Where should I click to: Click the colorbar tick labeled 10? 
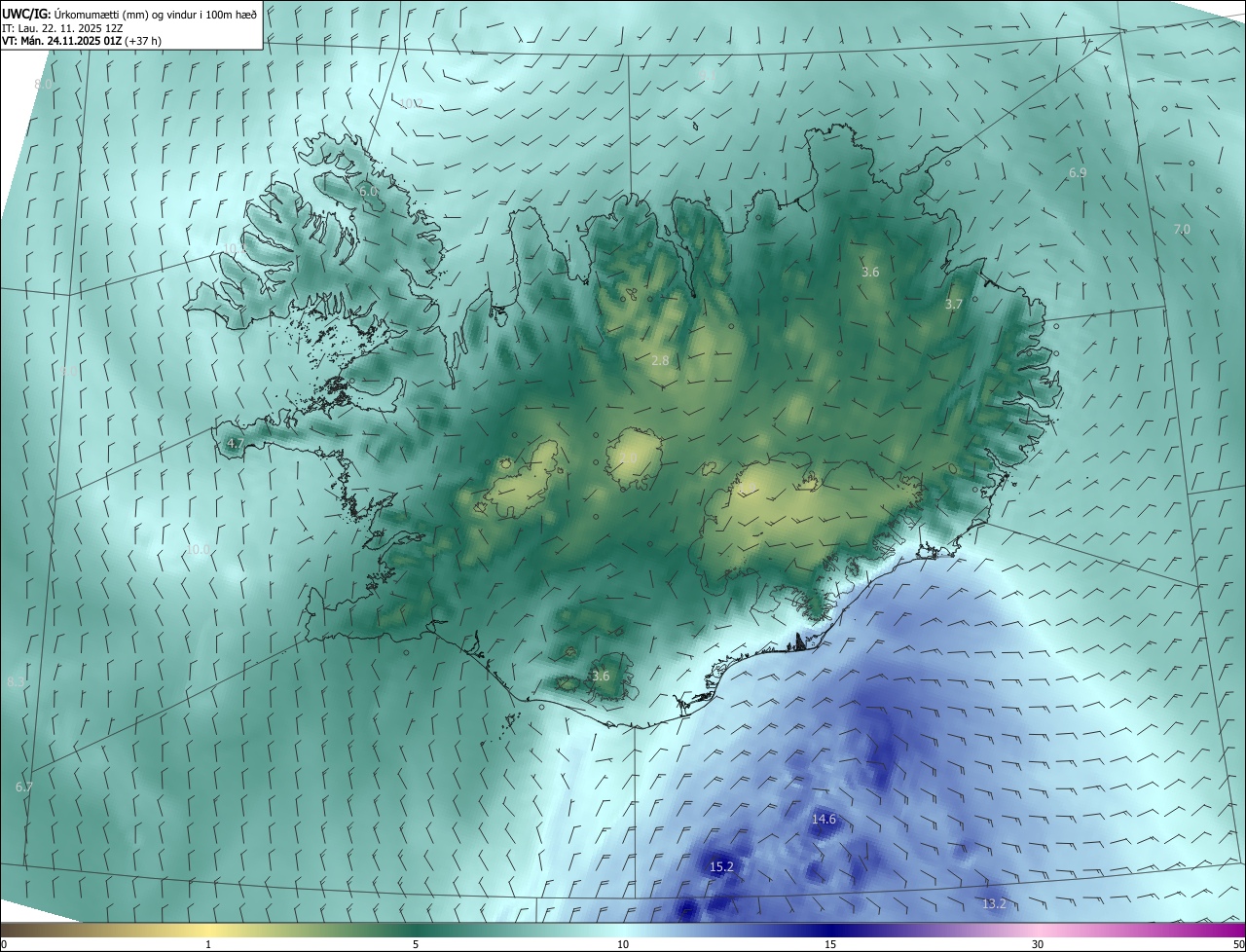(x=623, y=944)
